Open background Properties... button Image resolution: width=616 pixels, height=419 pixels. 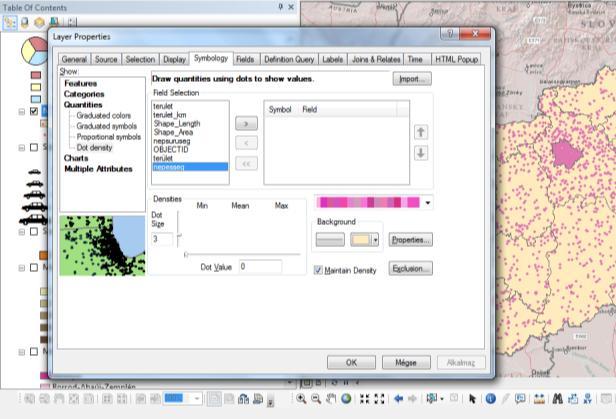pos(411,240)
